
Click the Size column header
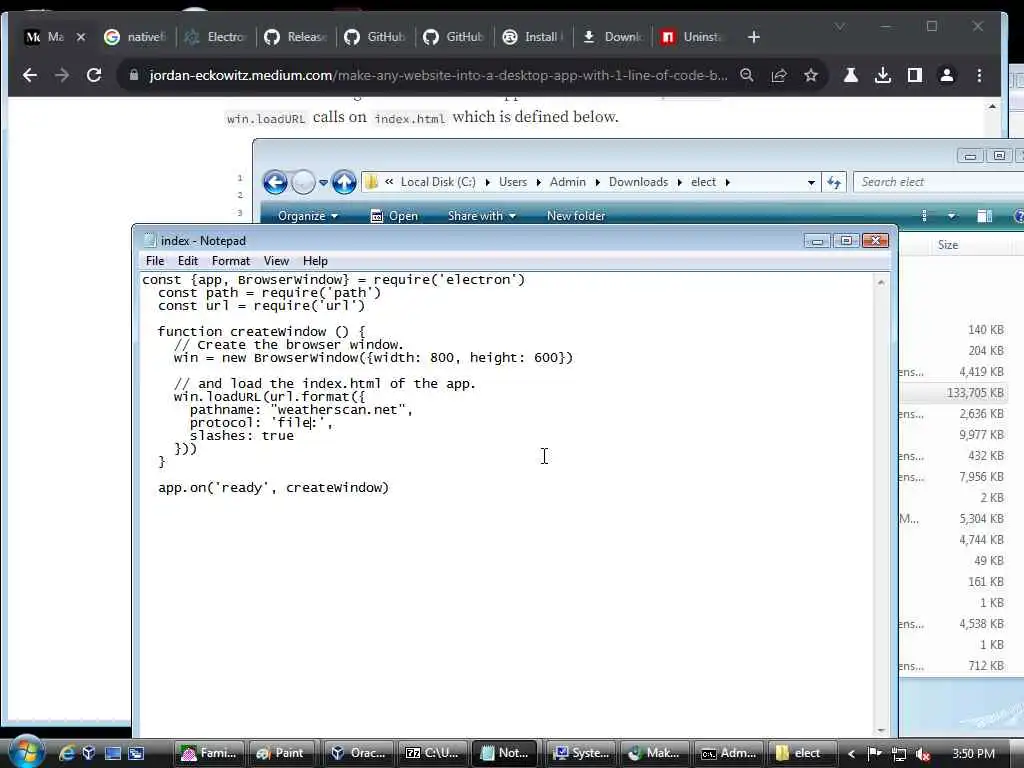point(948,245)
